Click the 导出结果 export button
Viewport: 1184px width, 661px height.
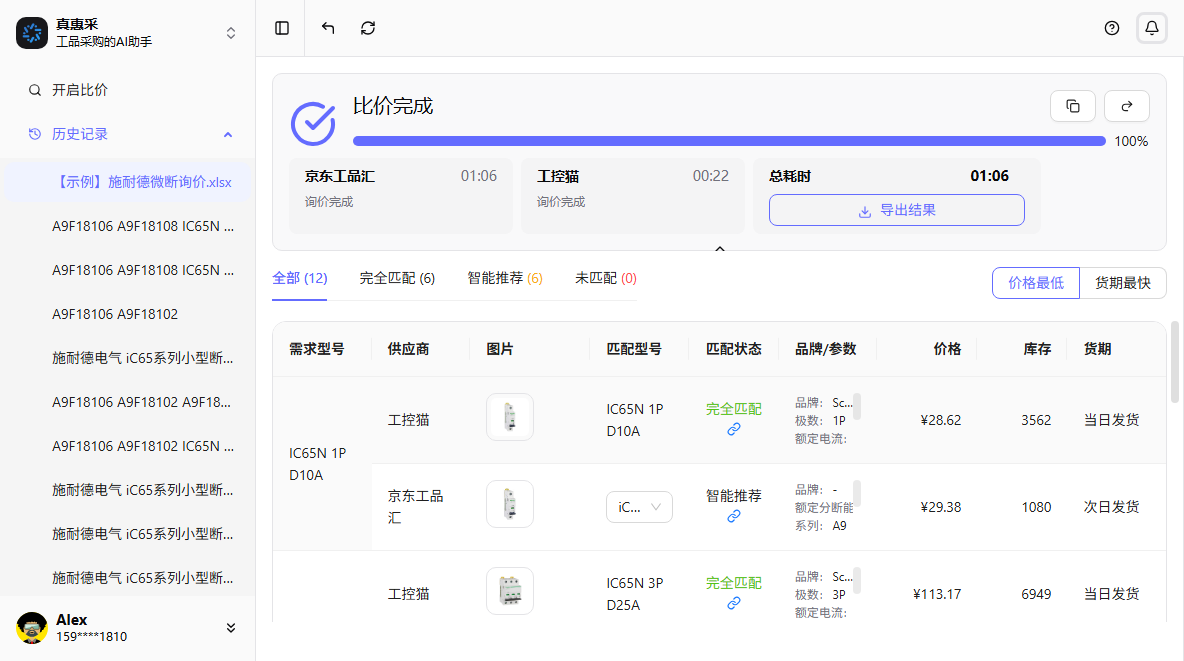(x=895, y=210)
